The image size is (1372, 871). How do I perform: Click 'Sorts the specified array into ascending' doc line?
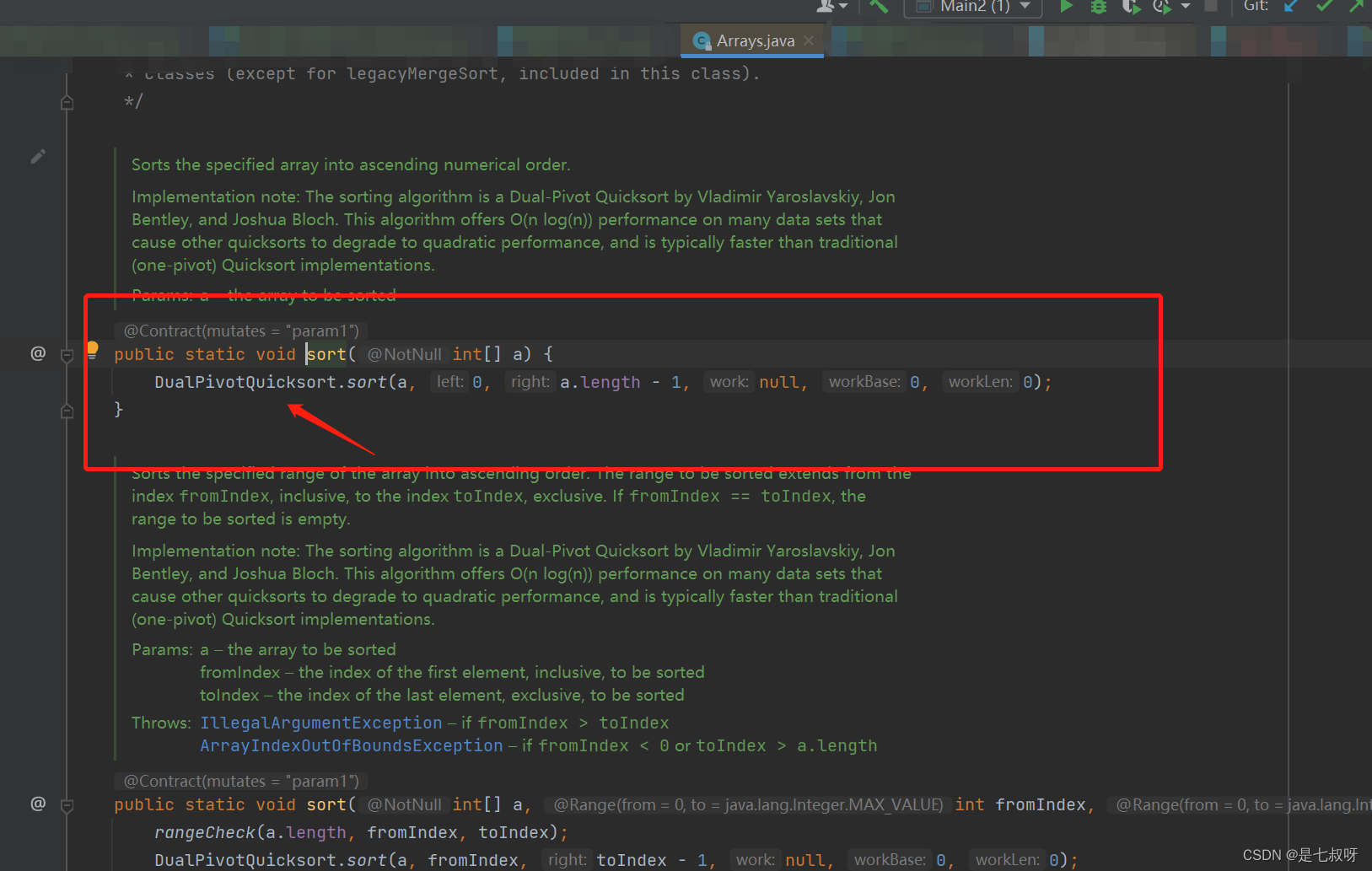pyautogui.click(x=351, y=164)
